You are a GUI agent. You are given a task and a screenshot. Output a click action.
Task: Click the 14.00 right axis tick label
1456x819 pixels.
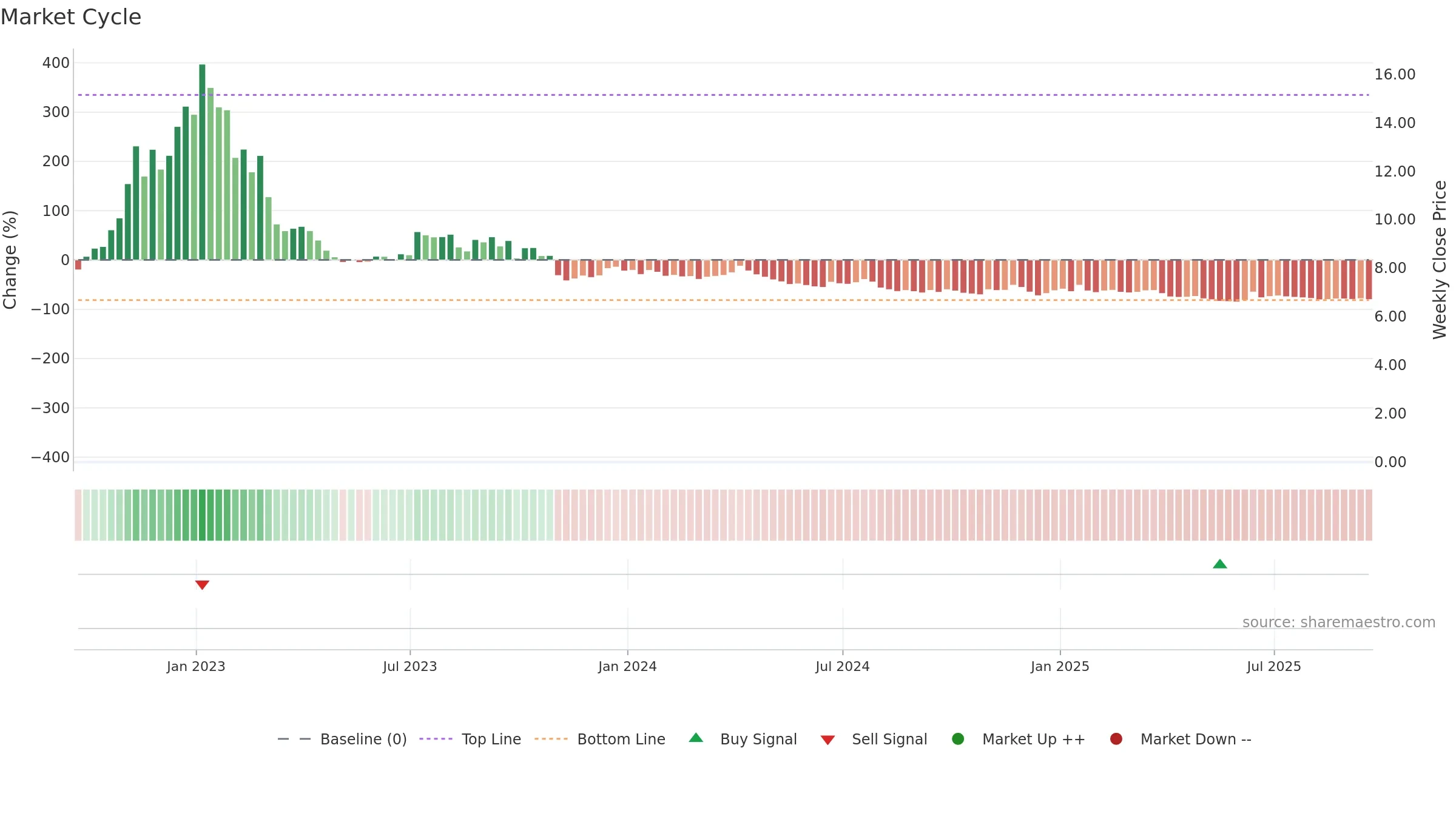tap(1395, 123)
